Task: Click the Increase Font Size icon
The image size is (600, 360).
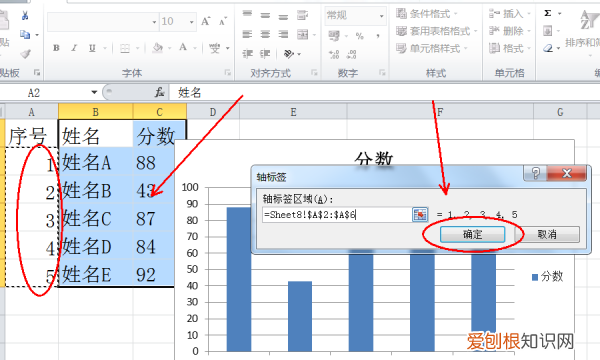Action: (x=206, y=21)
